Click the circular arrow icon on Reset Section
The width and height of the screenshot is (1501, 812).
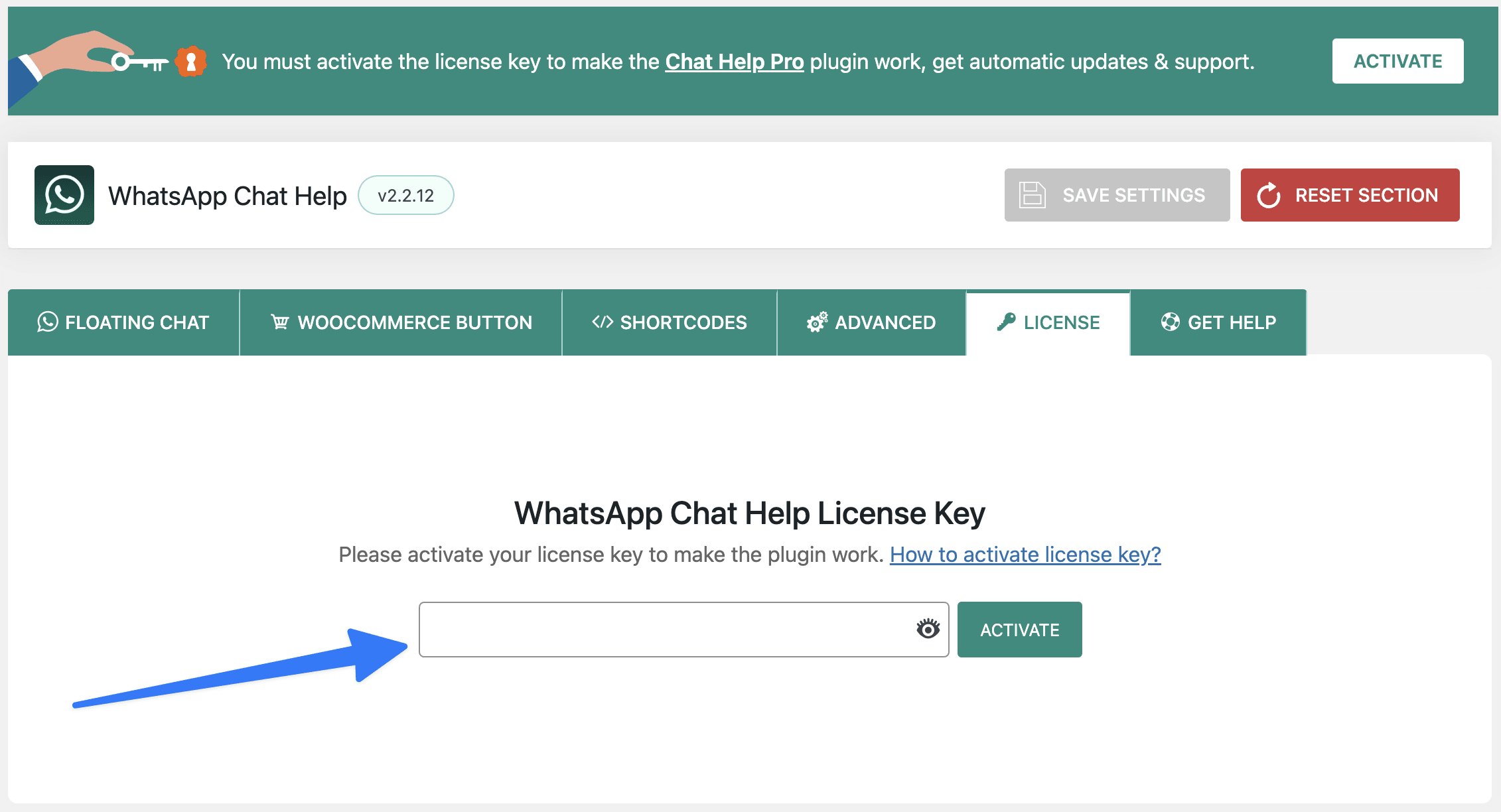click(1269, 195)
